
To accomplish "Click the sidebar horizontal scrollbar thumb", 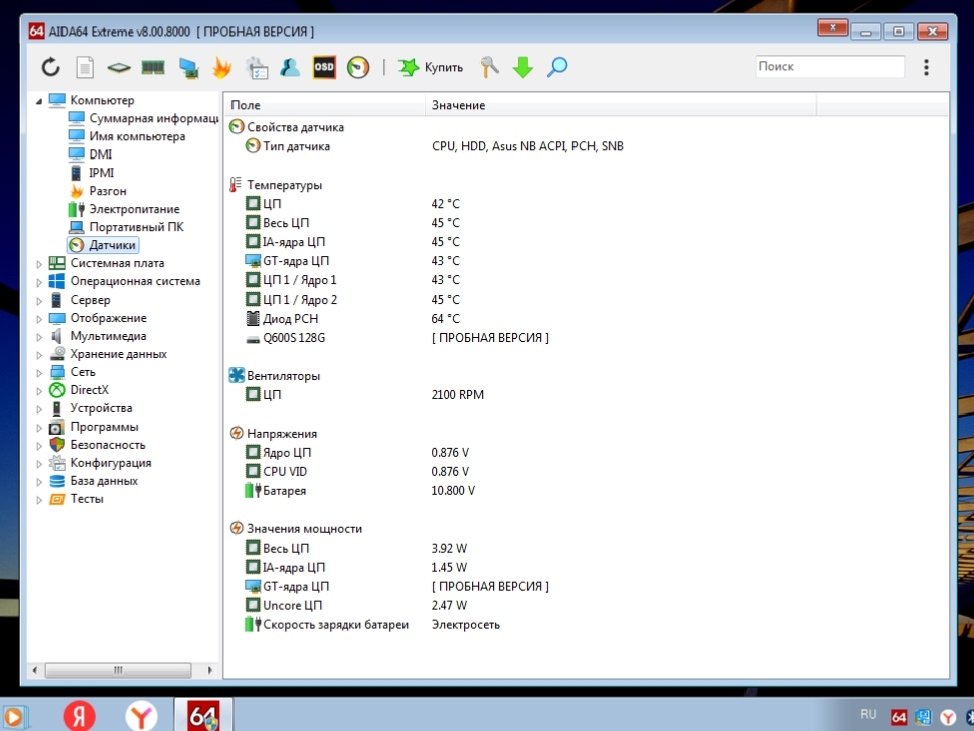I will [x=118, y=670].
